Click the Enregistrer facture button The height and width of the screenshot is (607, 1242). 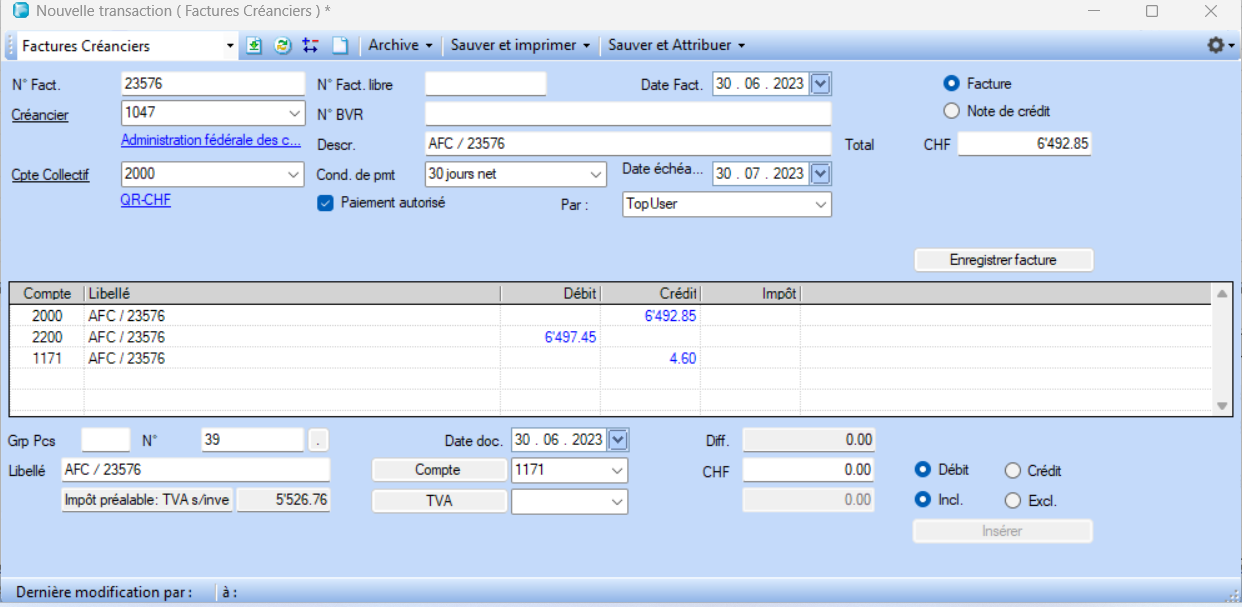[1003, 260]
